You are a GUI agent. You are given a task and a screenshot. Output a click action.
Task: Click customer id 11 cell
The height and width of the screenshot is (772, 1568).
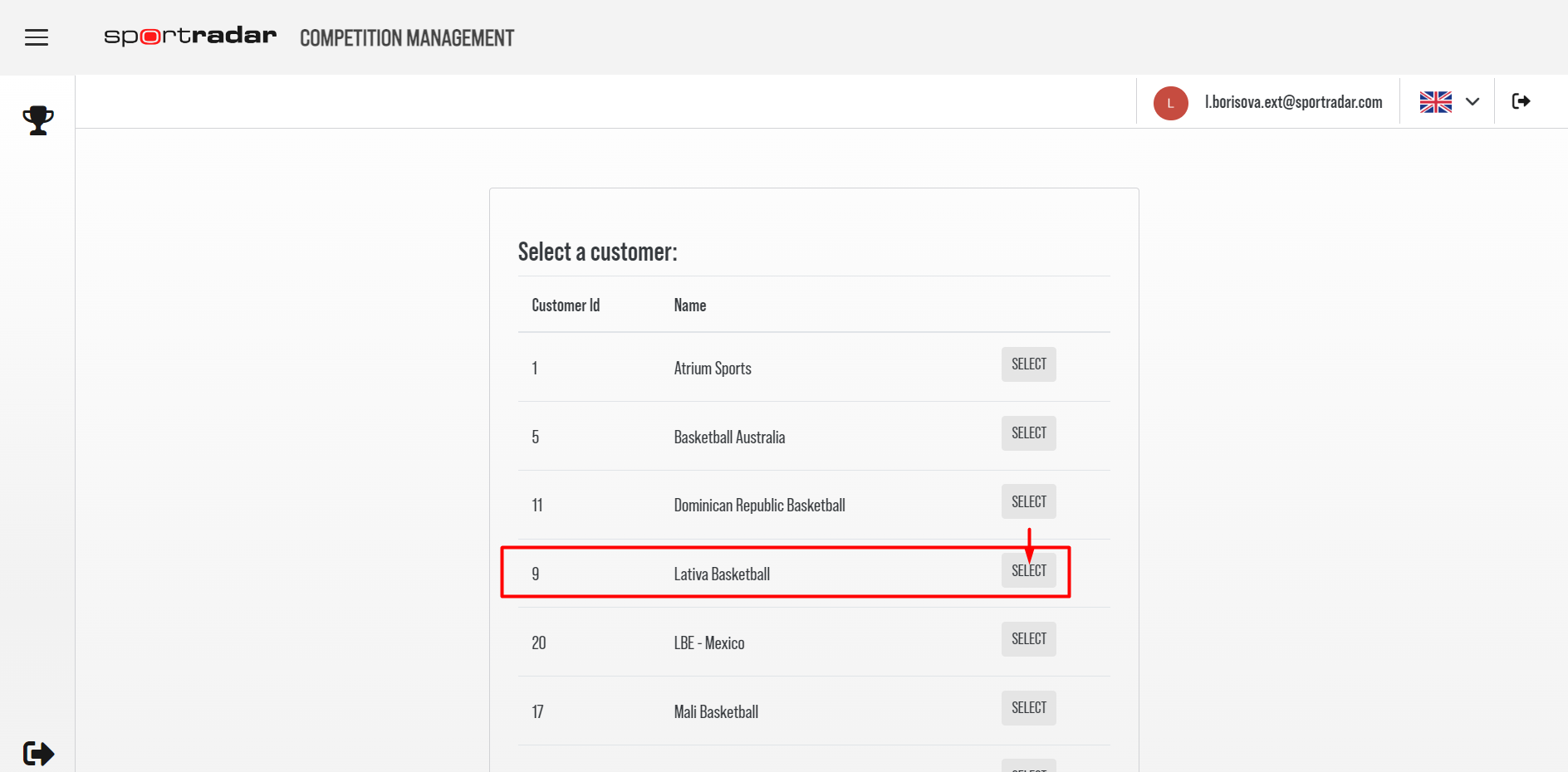(x=537, y=505)
